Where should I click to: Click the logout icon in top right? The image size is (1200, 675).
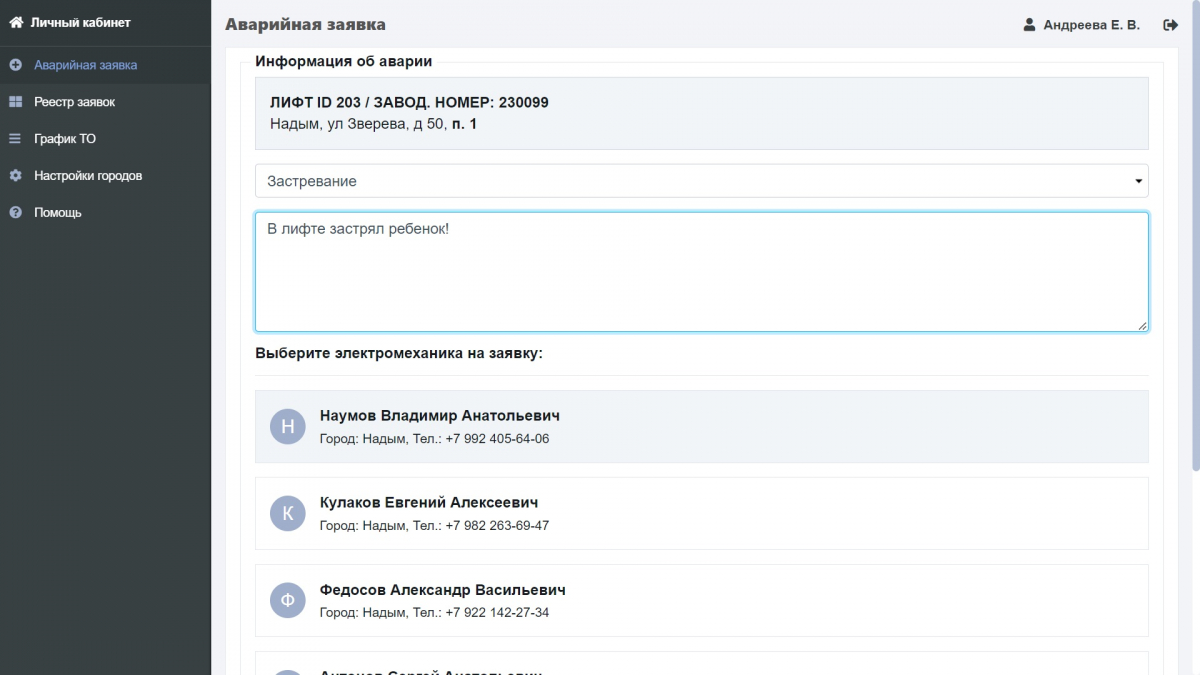(x=1170, y=25)
